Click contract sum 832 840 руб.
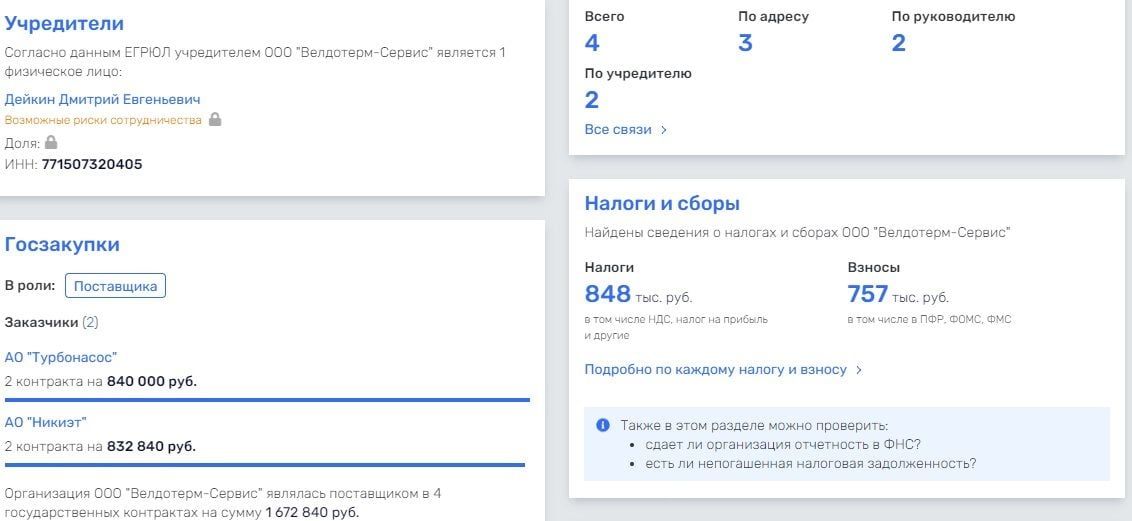This screenshot has width=1132, height=521. pos(151,447)
